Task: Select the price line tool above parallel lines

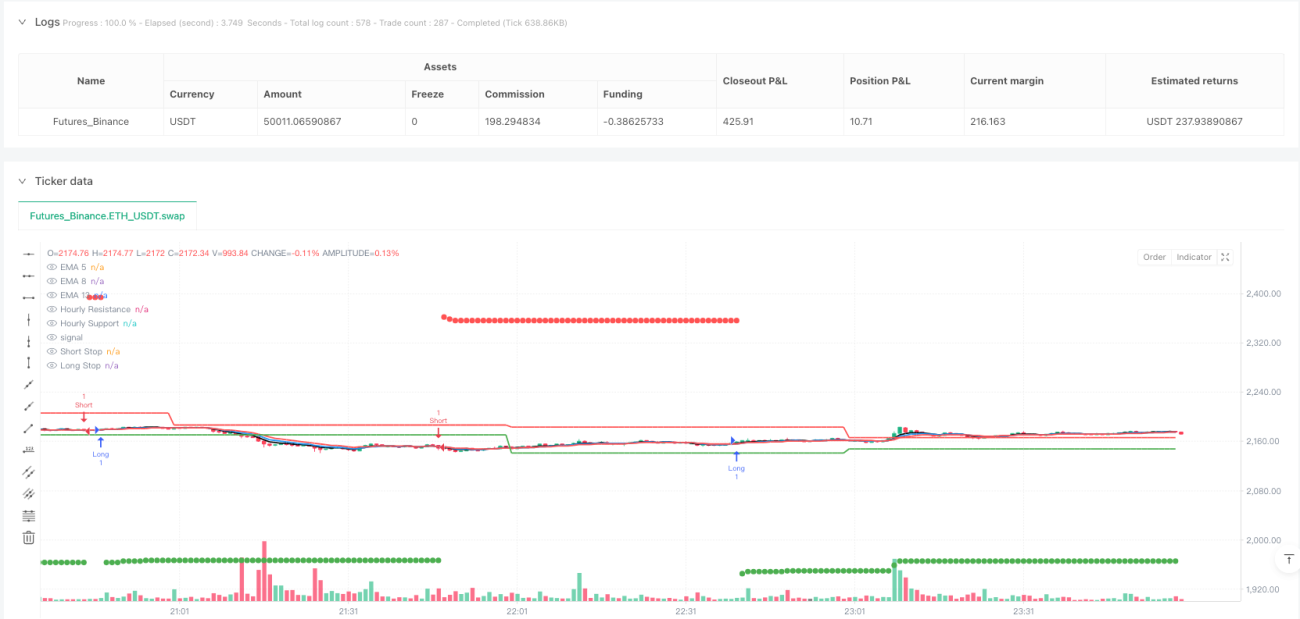Action: click(x=28, y=450)
